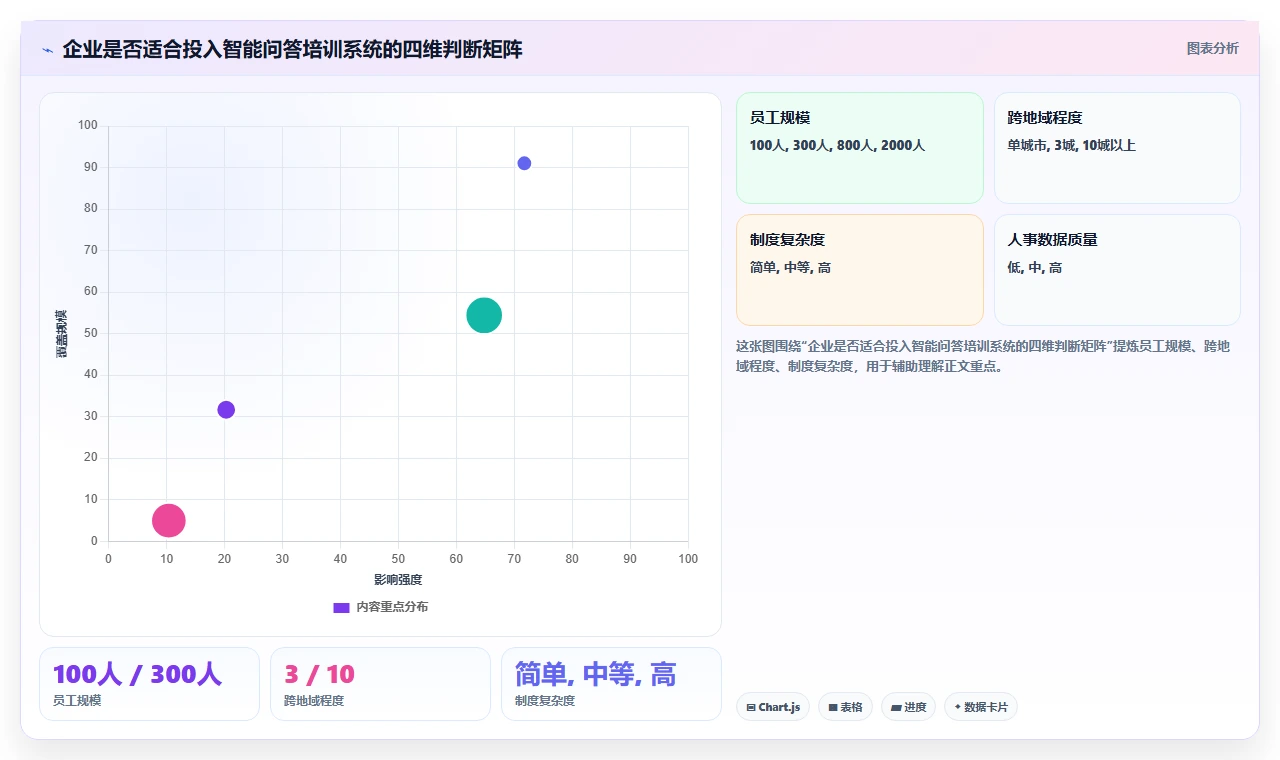This screenshot has height=760, width=1280.
Task: Click the 3 / 10 stat value
Action: point(319,674)
